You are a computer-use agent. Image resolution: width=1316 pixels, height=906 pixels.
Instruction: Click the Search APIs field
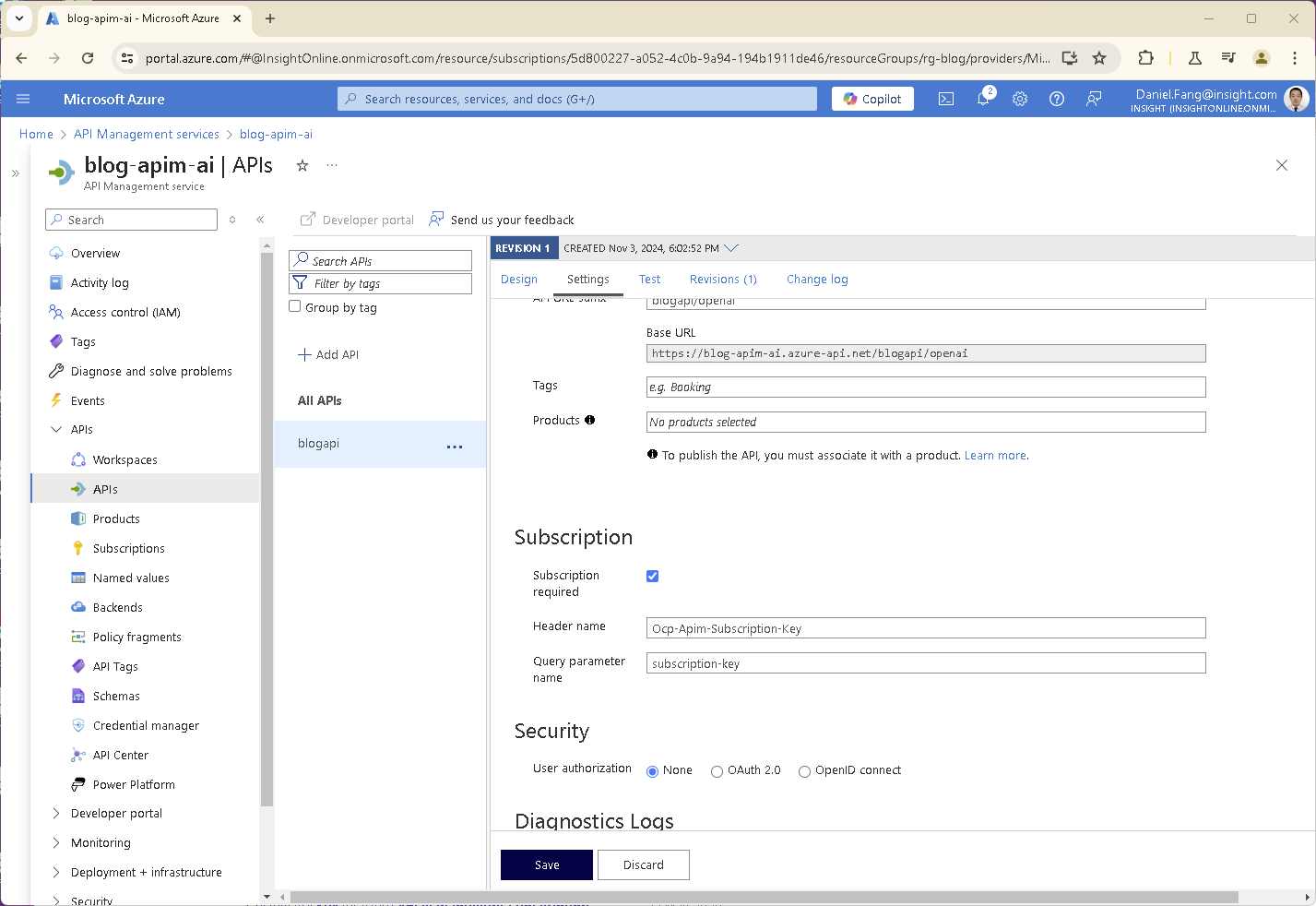380,261
